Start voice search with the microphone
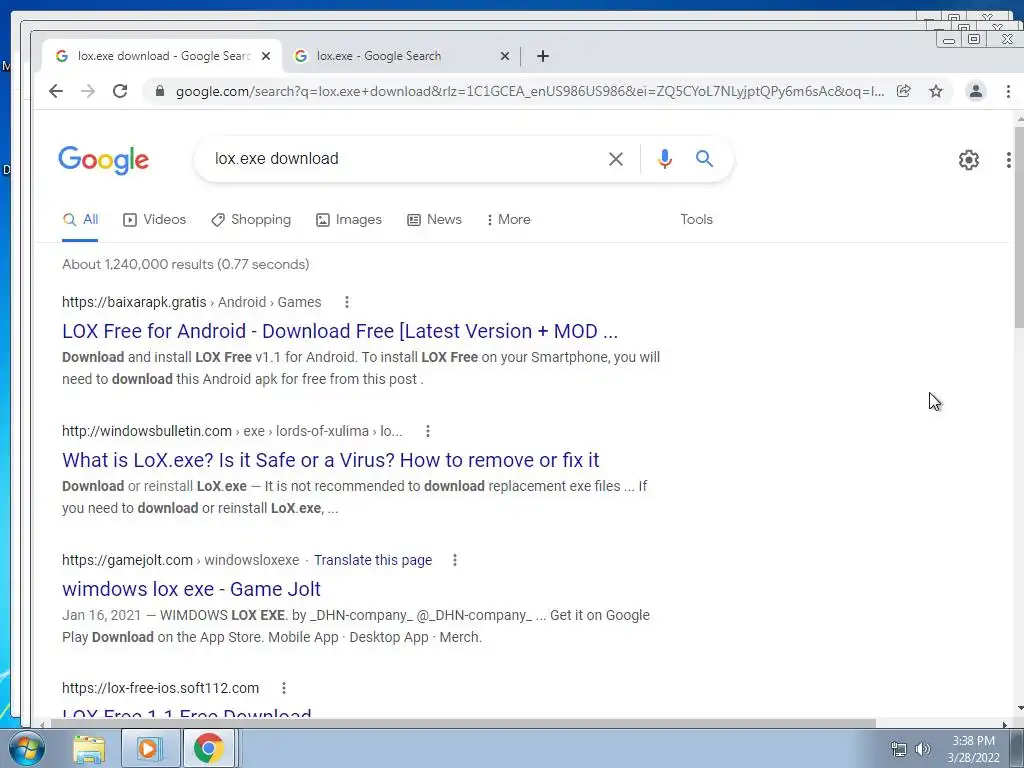This screenshot has height=768, width=1024. [x=665, y=159]
